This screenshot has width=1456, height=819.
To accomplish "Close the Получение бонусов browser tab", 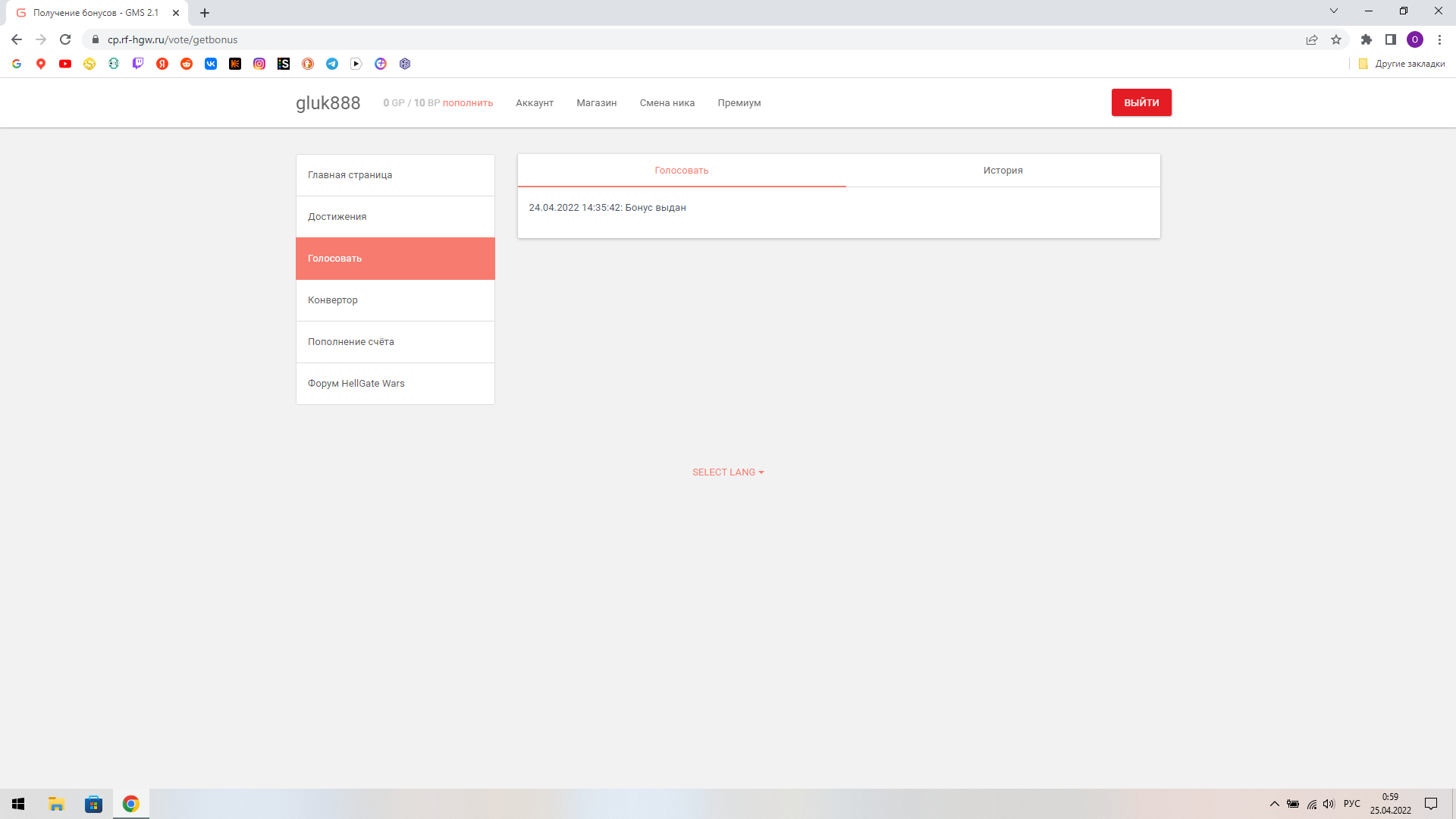I will tap(176, 13).
